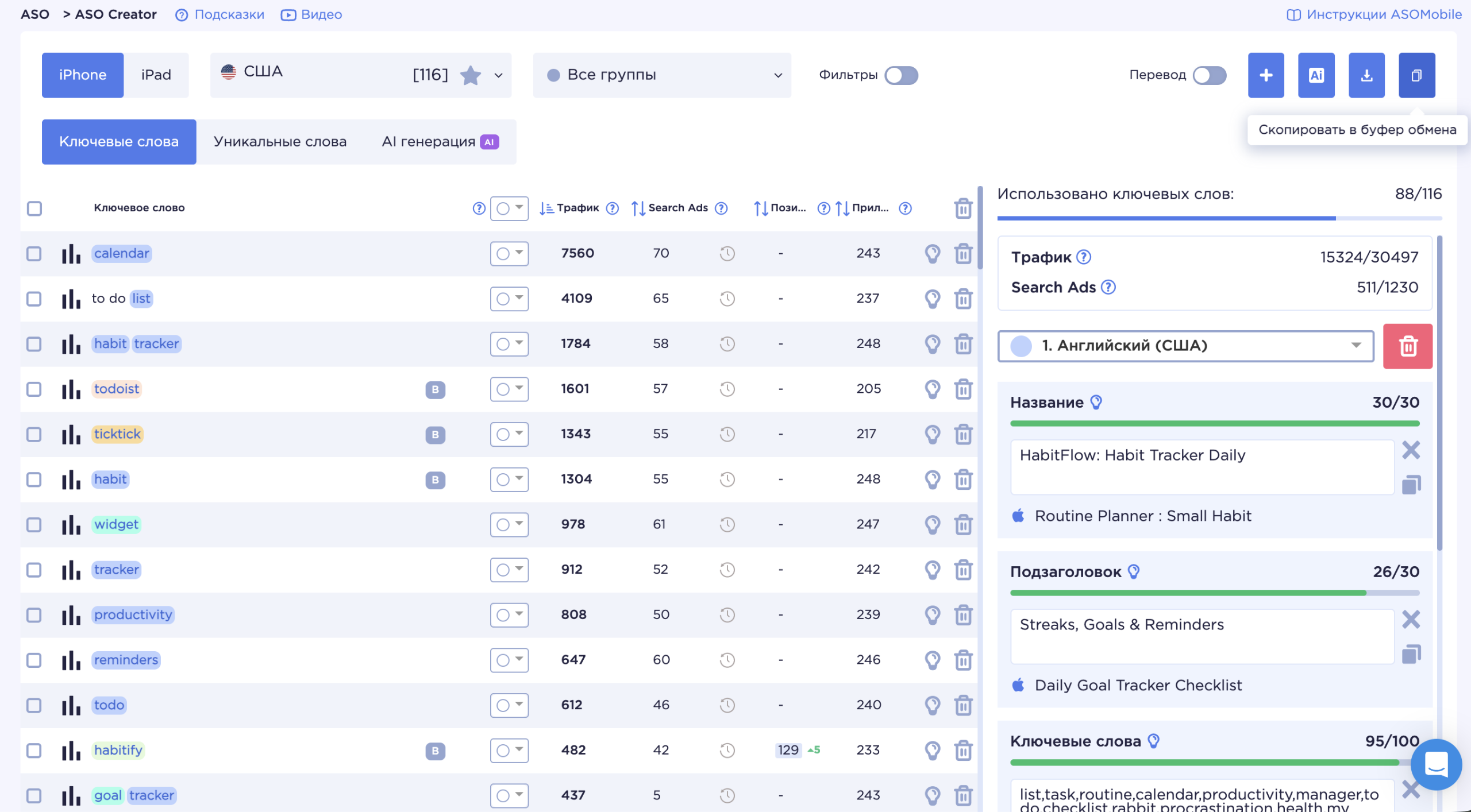Click red trash button beside language selector
The image size is (1471, 812).
[x=1408, y=346]
